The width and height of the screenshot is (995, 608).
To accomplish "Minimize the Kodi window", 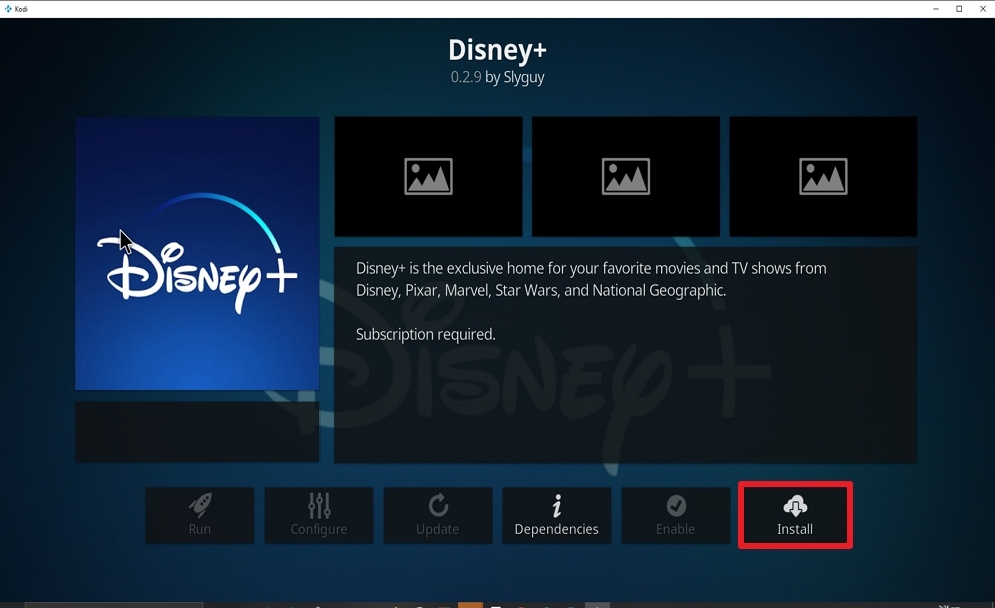I will tap(935, 9).
